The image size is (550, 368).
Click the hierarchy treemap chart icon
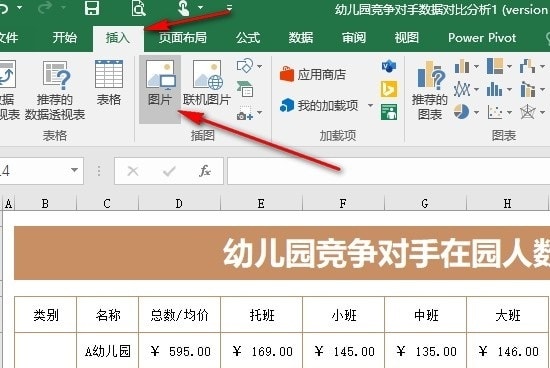(495, 66)
